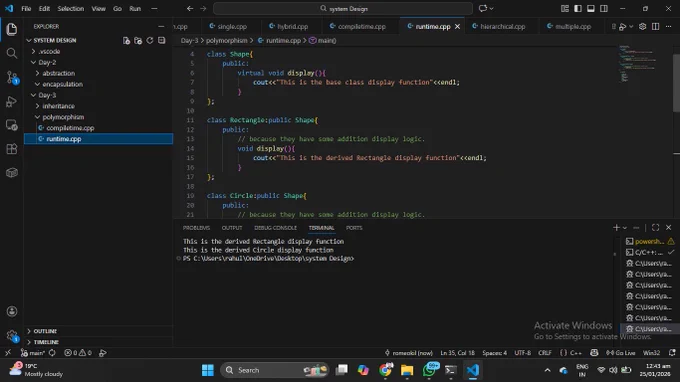Expand the Outline section

(x=98, y=331)
